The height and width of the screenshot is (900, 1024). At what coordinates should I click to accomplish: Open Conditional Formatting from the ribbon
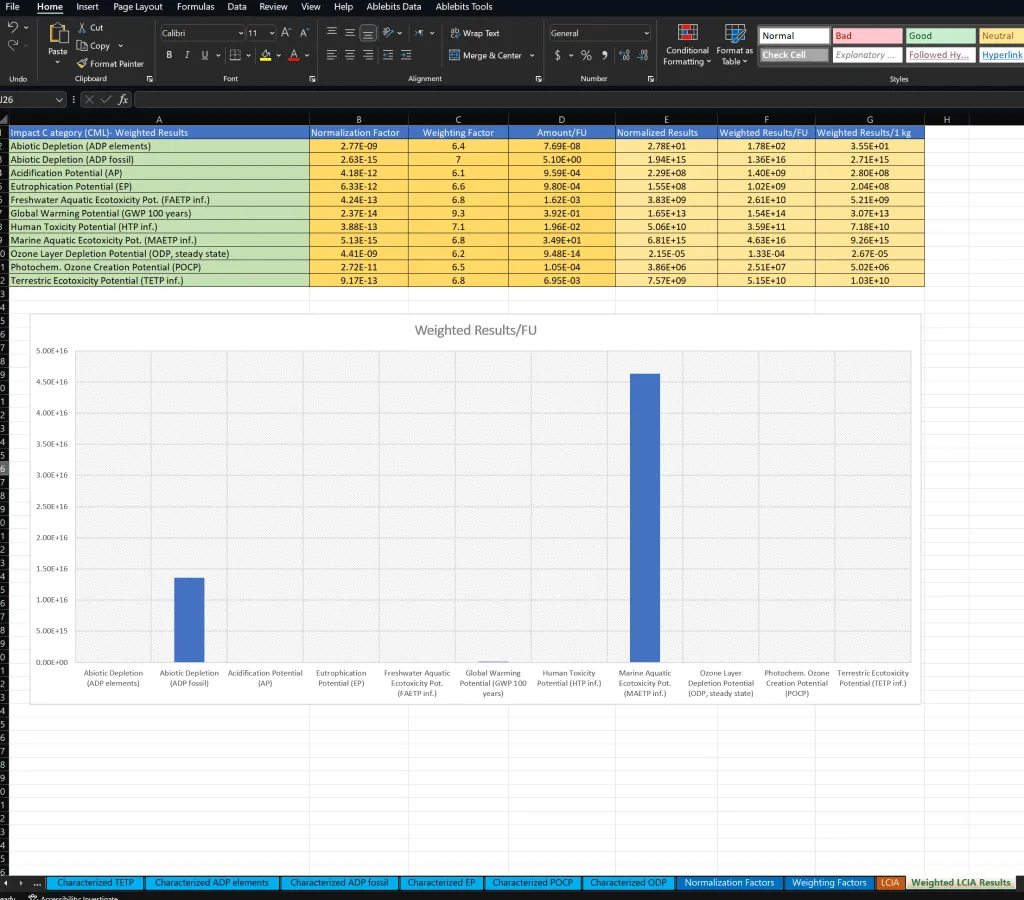[686, 42]
